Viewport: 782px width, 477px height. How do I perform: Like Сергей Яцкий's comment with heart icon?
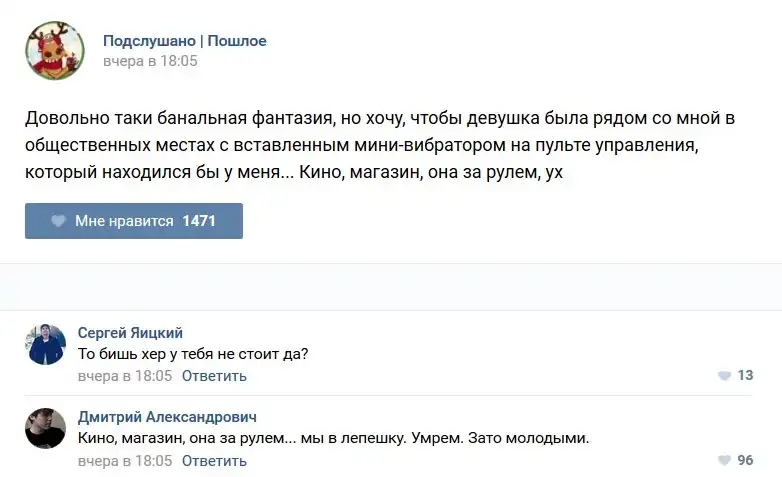pyautogui.click(x=724, y=376)
